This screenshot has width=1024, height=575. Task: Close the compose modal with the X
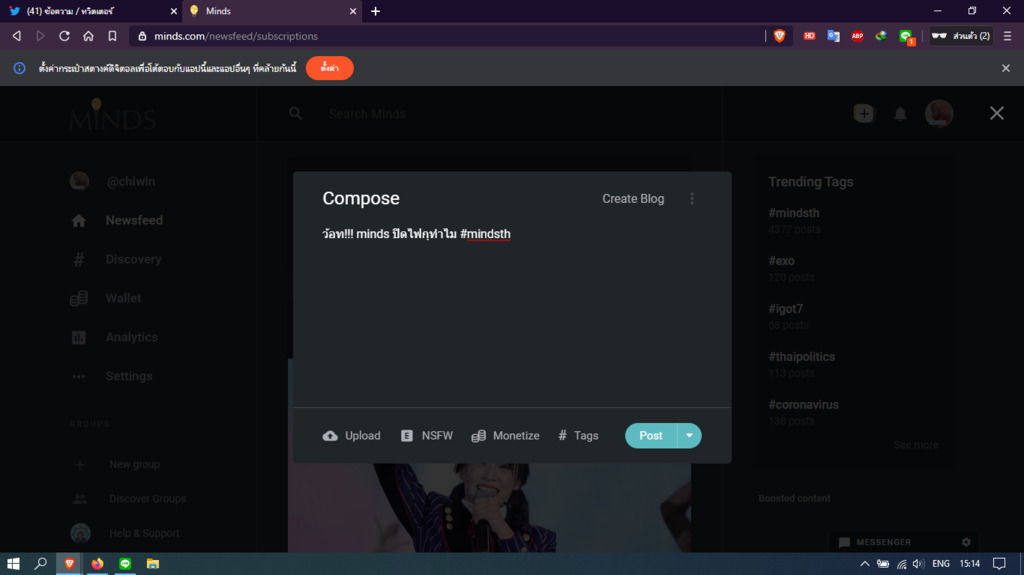996,113
